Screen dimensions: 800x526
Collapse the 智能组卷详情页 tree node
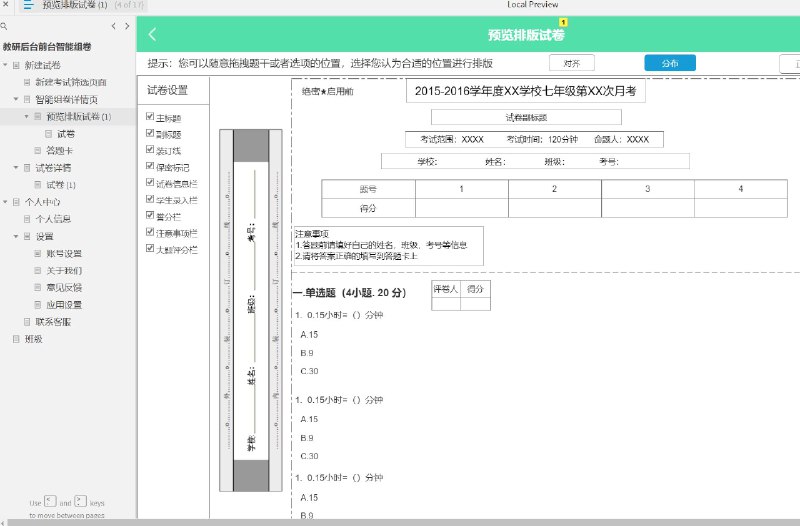(x=16, y=99)
